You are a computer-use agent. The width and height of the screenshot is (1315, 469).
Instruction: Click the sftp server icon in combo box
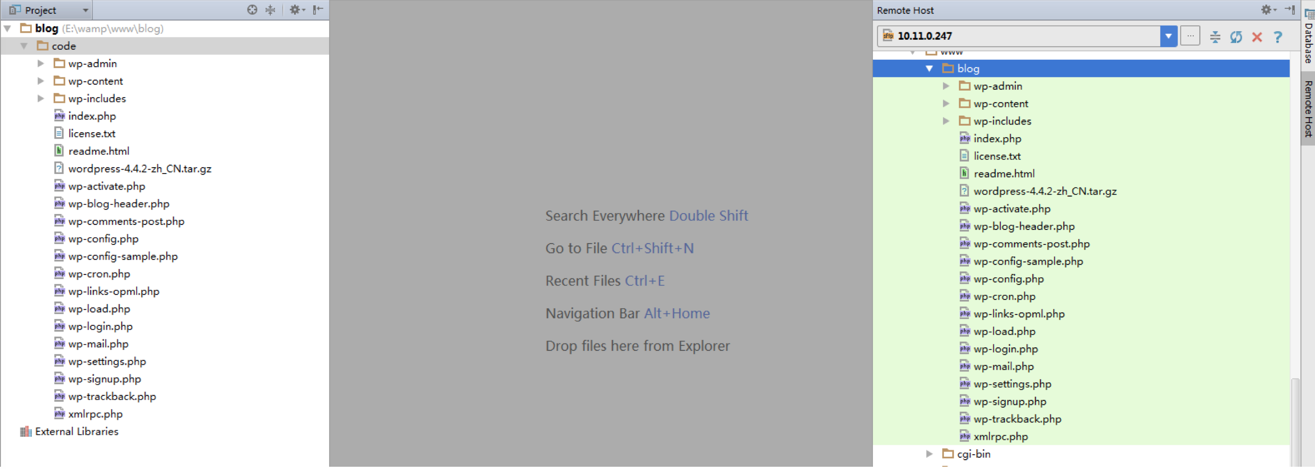(x=888, y=36)
